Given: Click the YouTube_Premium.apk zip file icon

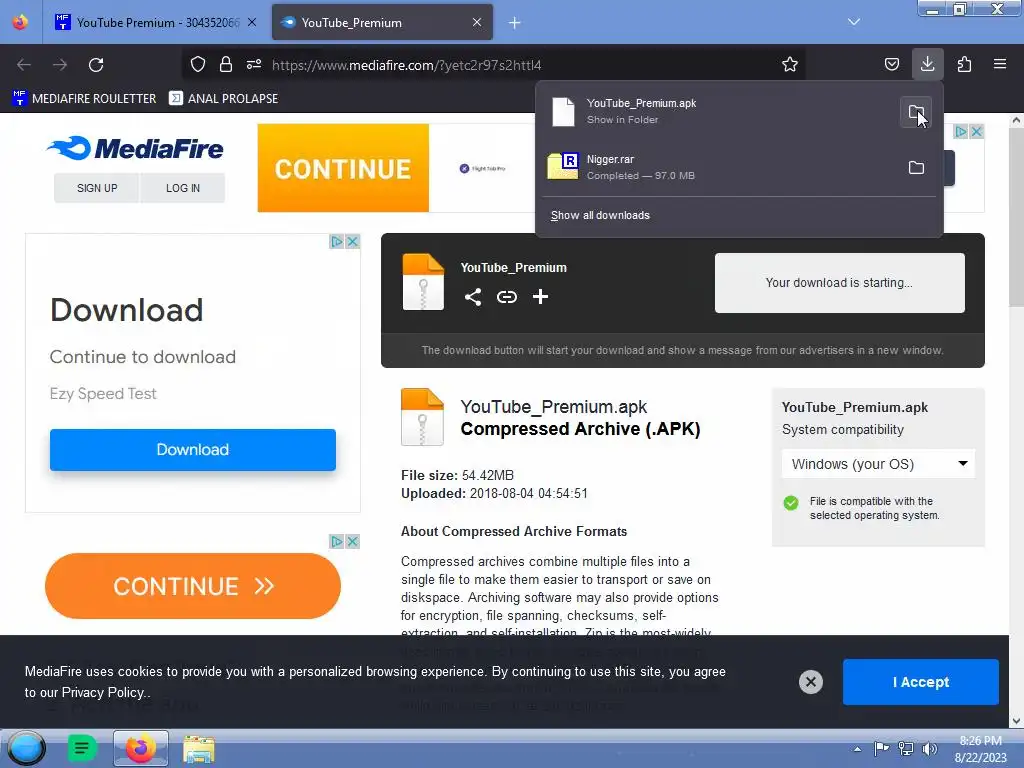Looking at the screenshot, I should (x=423, y=417).
